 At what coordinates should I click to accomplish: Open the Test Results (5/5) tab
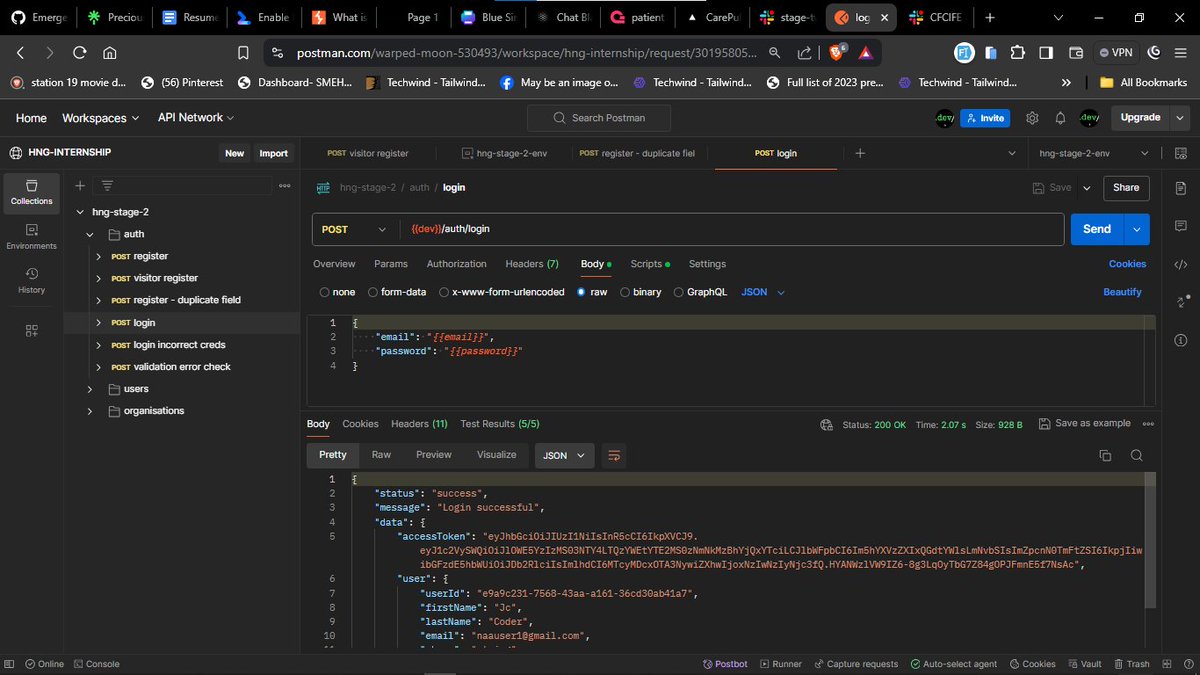tap(500, 424)
